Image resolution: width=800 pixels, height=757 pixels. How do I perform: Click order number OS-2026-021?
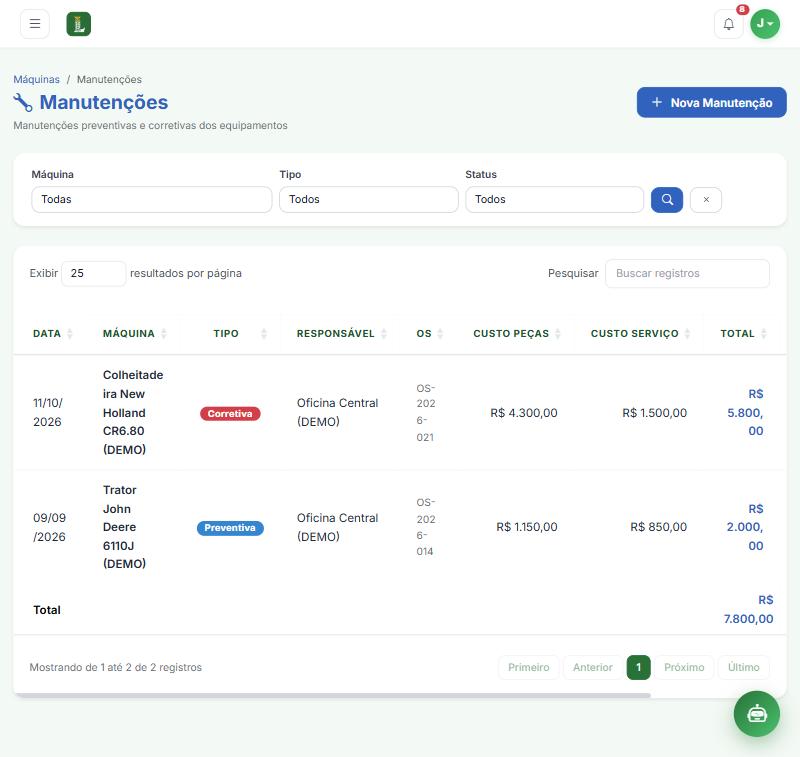pyautogui.click(x=426, y=413)
